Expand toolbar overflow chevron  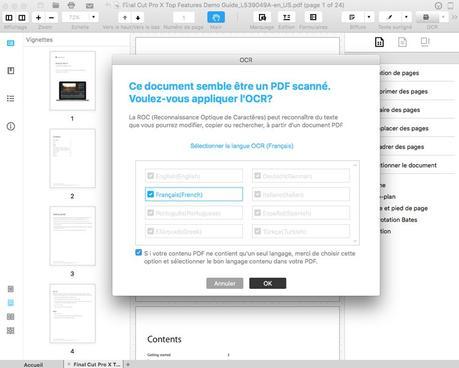454,17
